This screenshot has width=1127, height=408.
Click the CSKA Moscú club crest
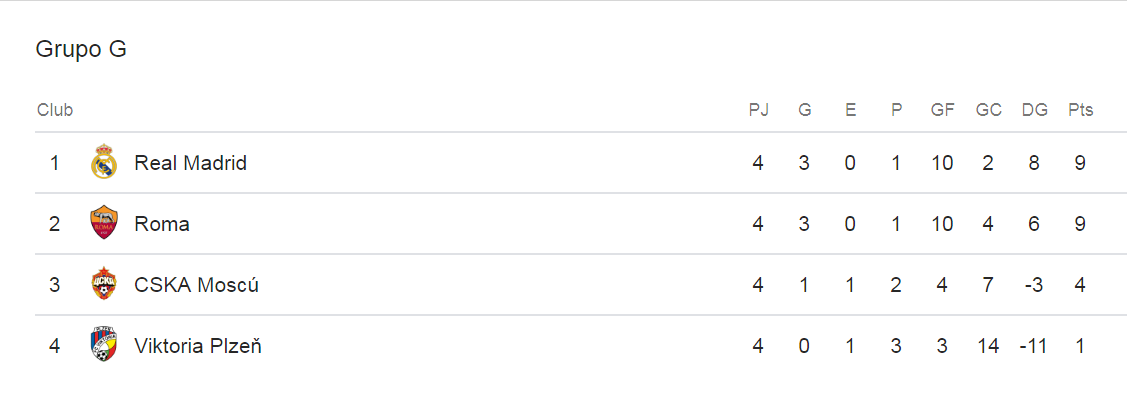click(104, 285)
